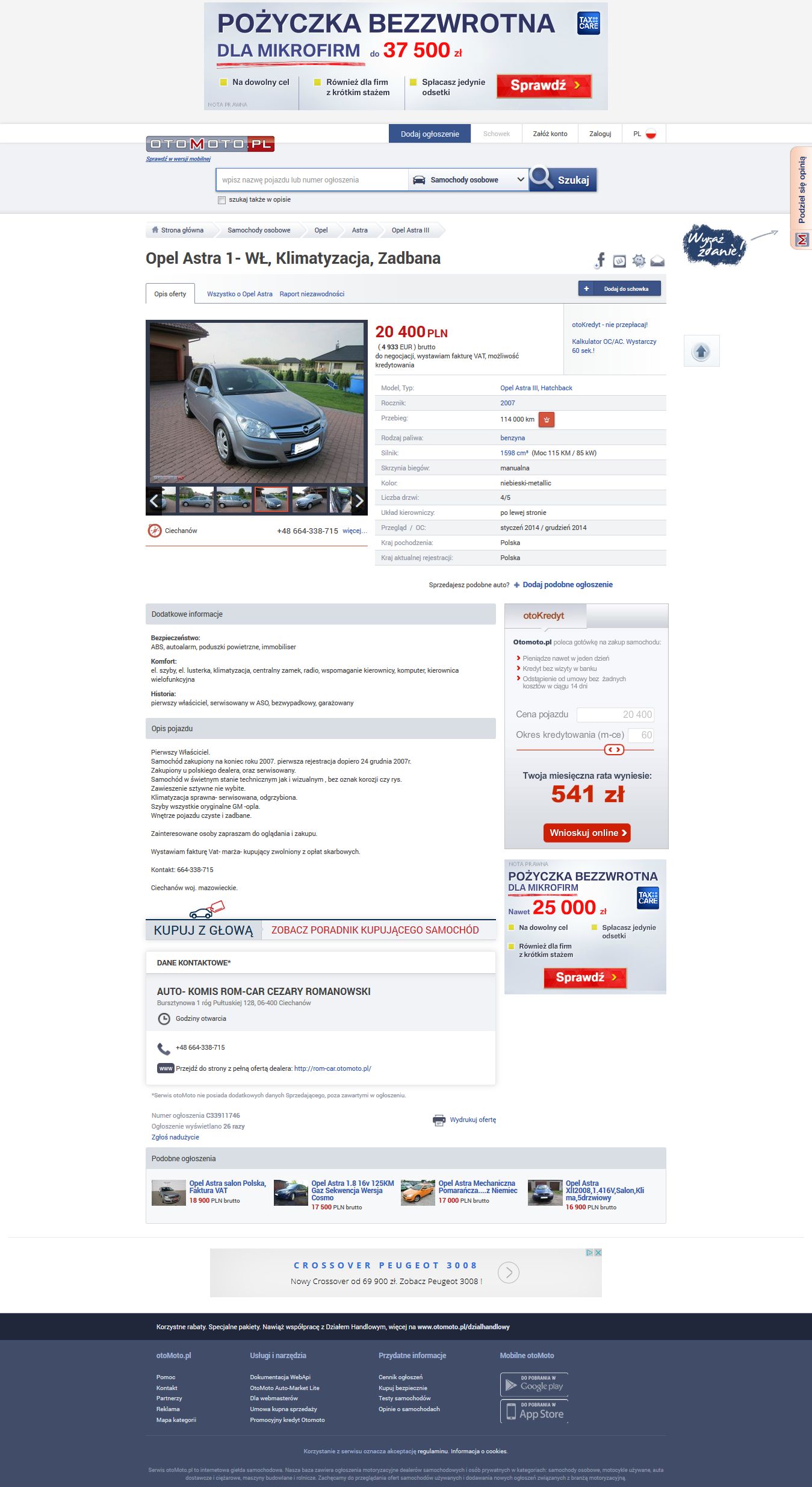Share the listing on Facebook
812x1487 pixels.
[600, 260]
